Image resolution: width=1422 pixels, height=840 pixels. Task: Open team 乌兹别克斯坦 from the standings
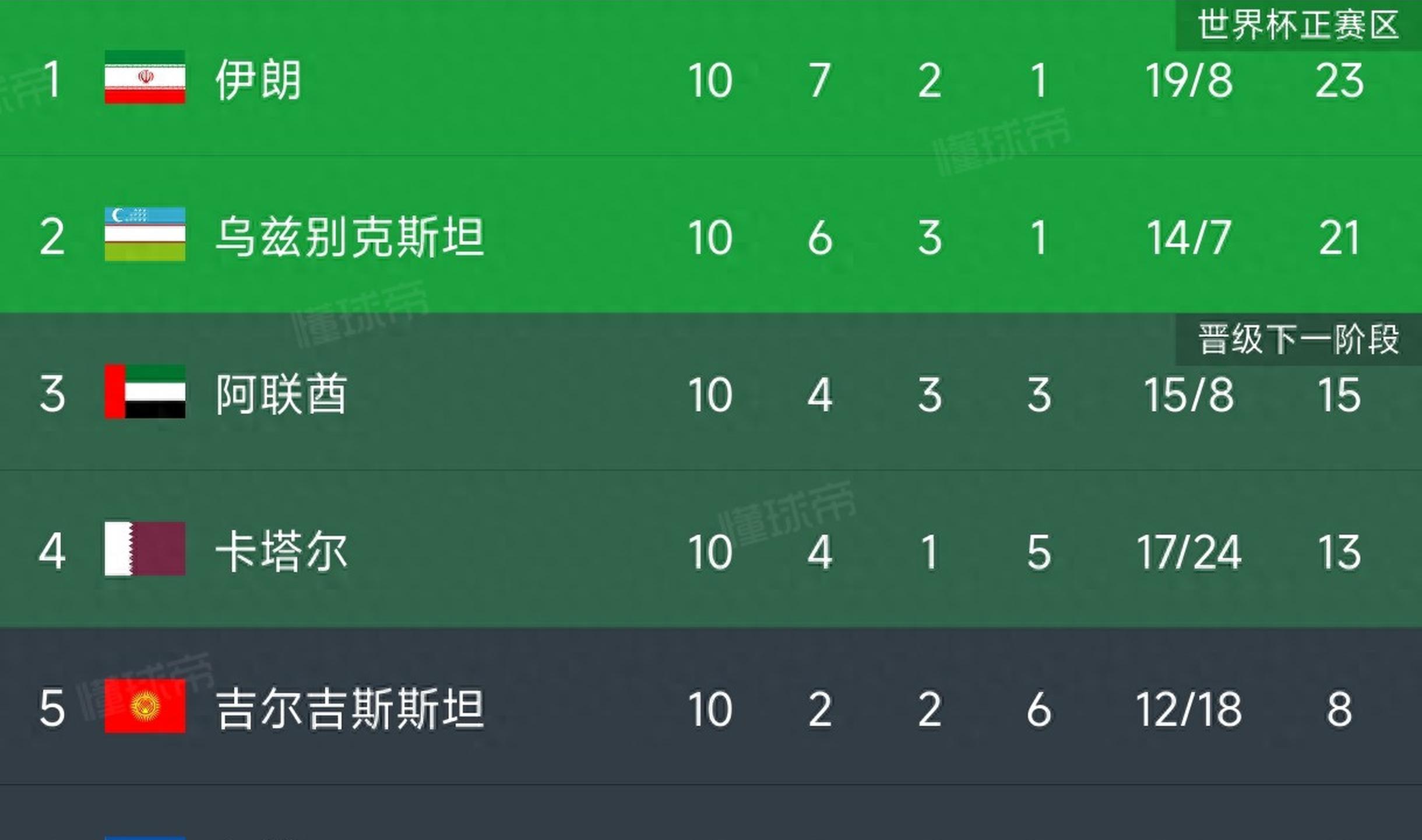350,237
